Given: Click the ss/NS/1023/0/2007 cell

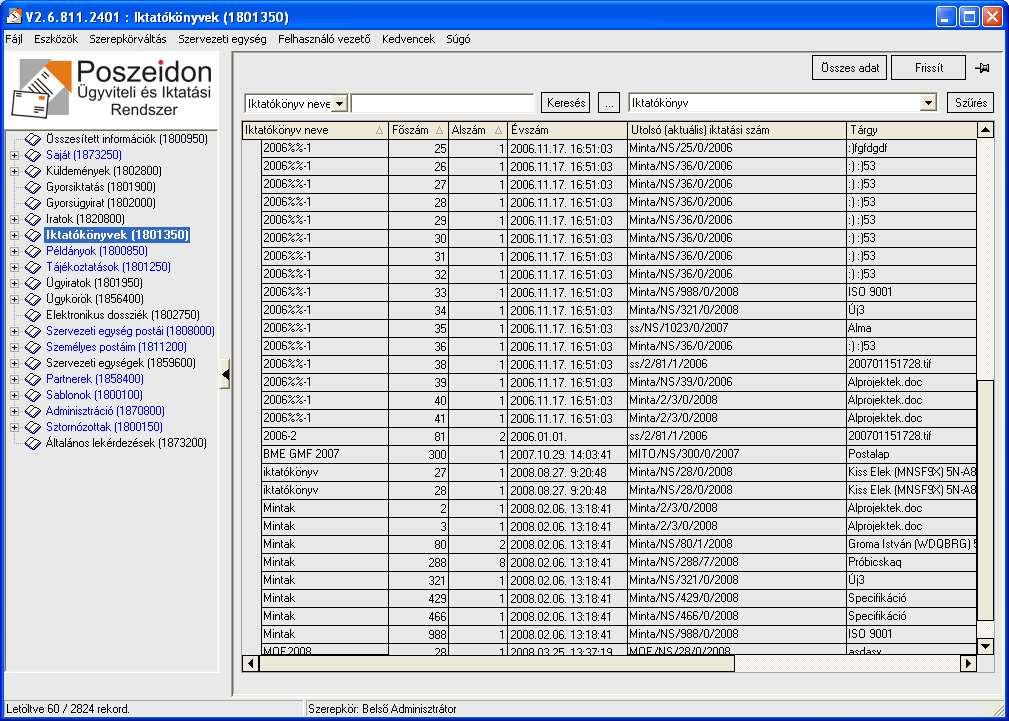Looking at the screenshot, I should point(737,328).
